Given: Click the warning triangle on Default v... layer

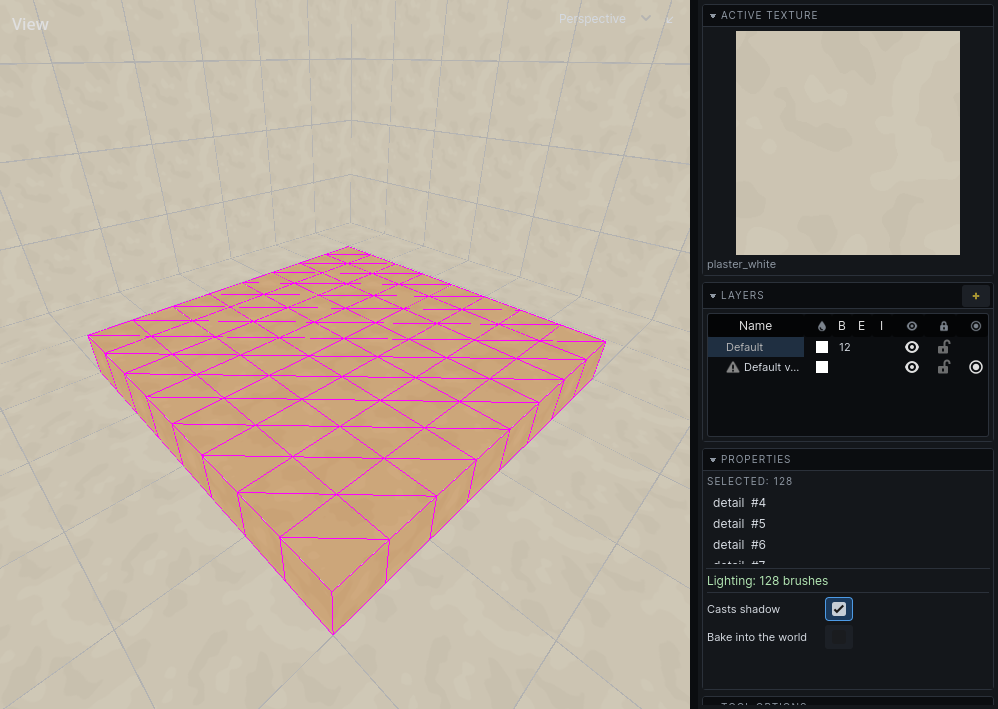Looking at the screenshot, I should tap(733, 367).
